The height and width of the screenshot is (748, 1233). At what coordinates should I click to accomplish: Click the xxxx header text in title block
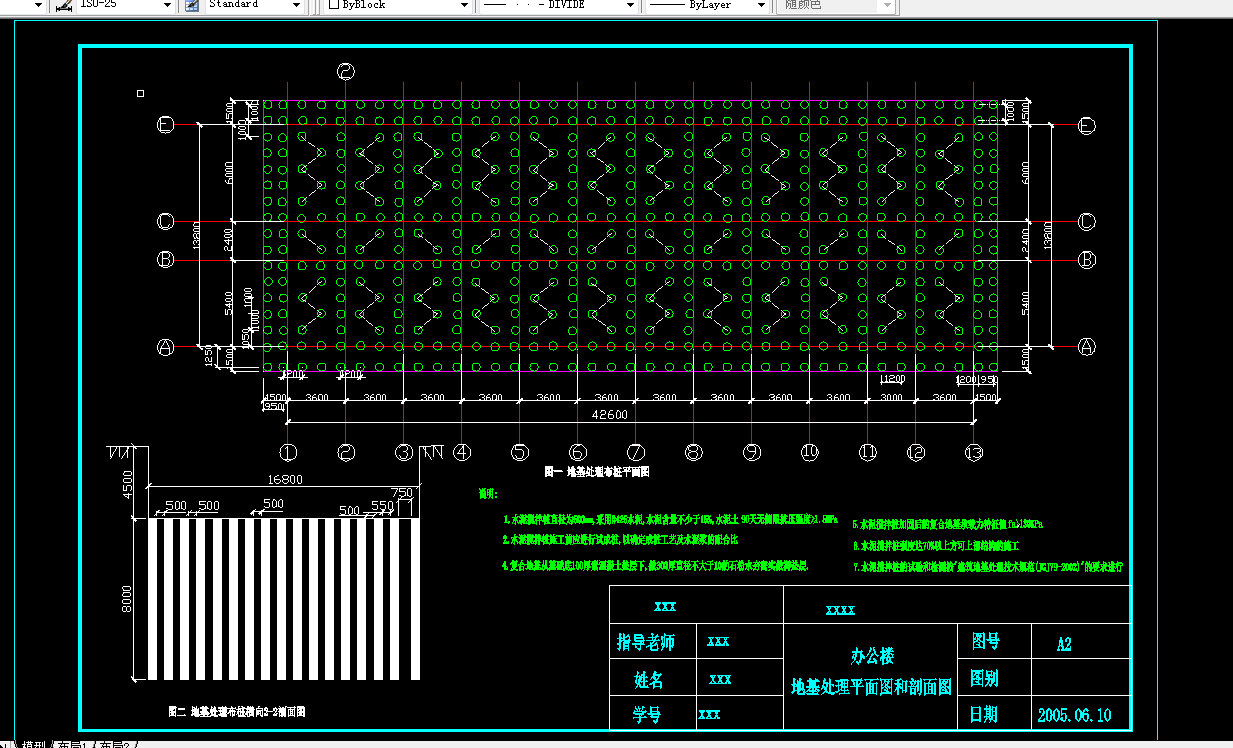click(840, 610)
